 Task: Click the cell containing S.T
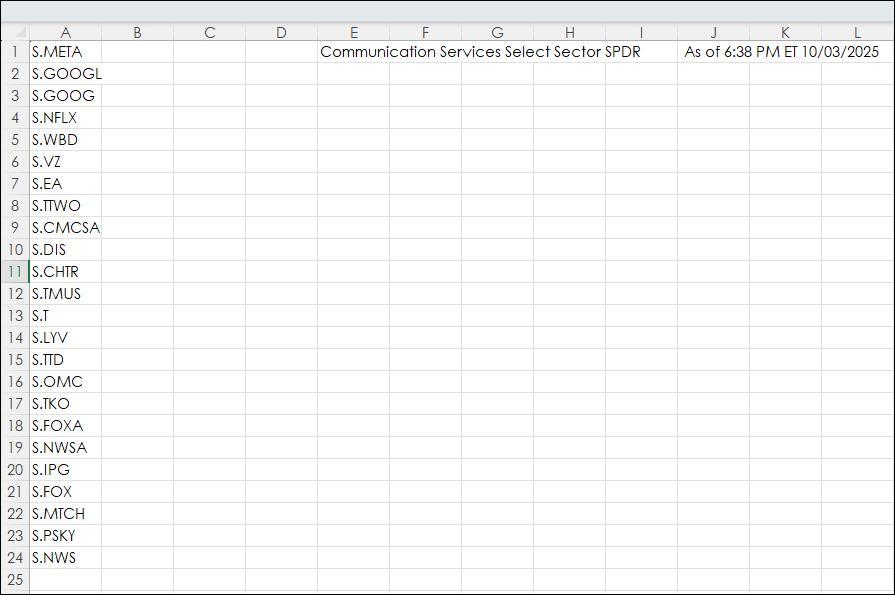click(65, 316)
